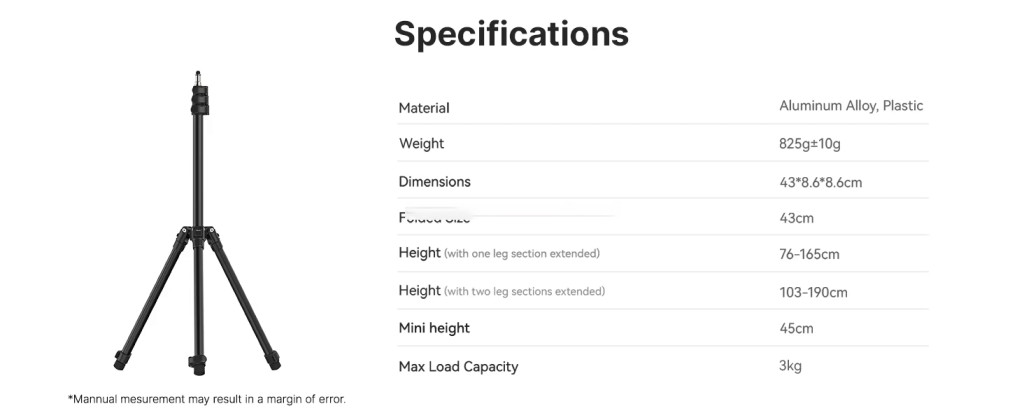Click the screw mount atop the tripod

tap(198, 74)
